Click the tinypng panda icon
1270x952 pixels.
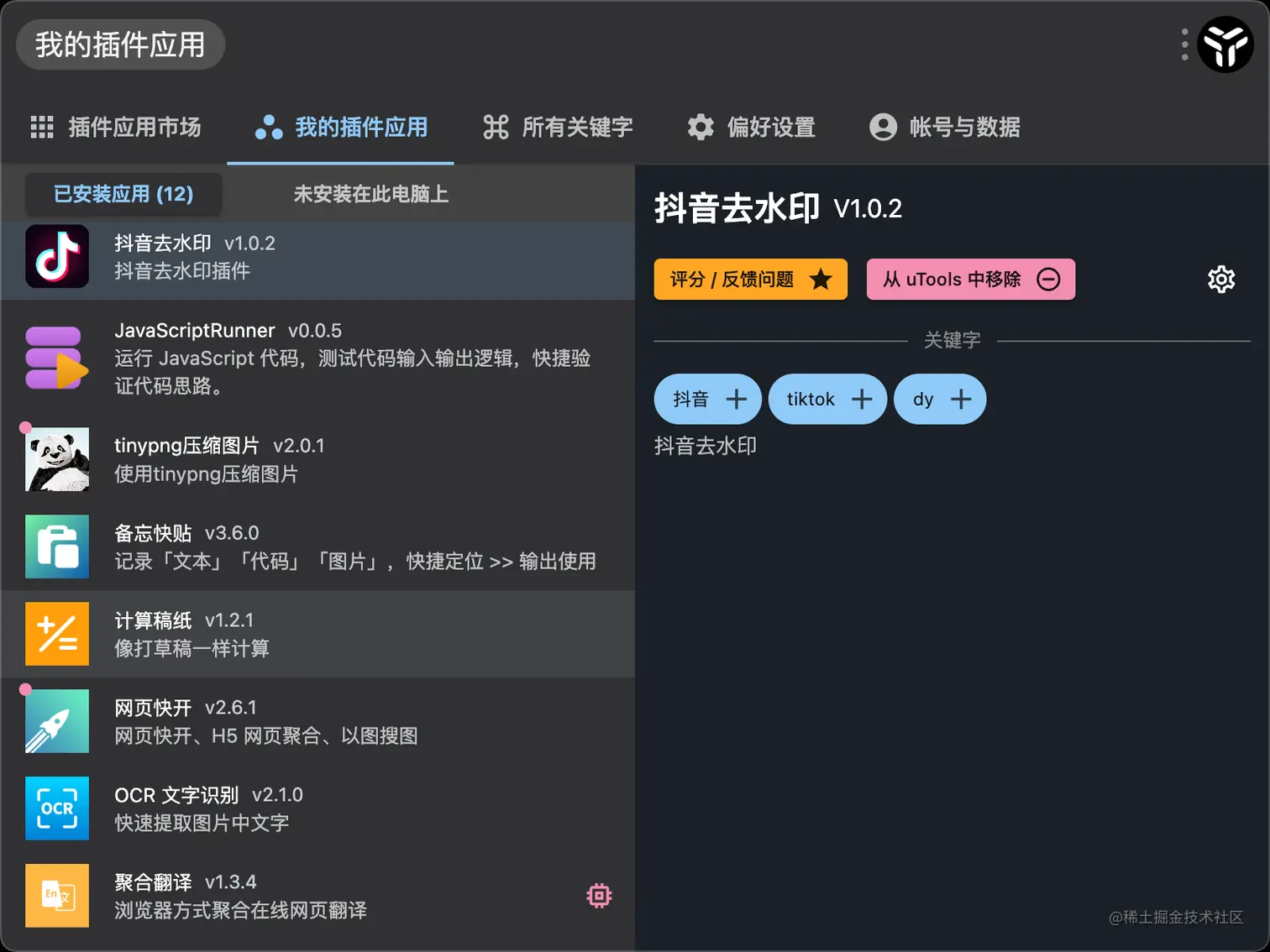coord(57,459)
